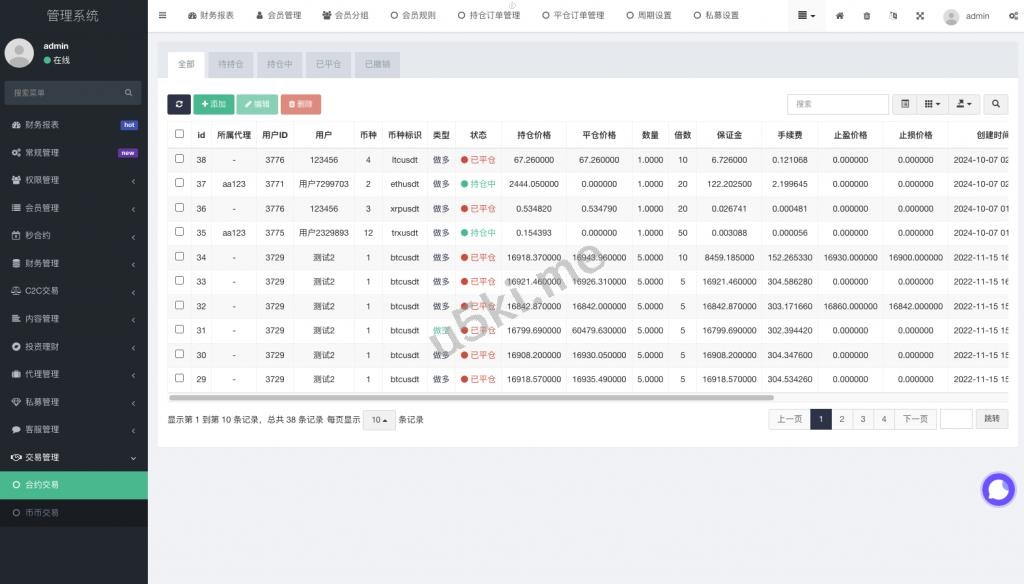
Task: Open the records per page dropdown
Action: click(x=379, y=420)
